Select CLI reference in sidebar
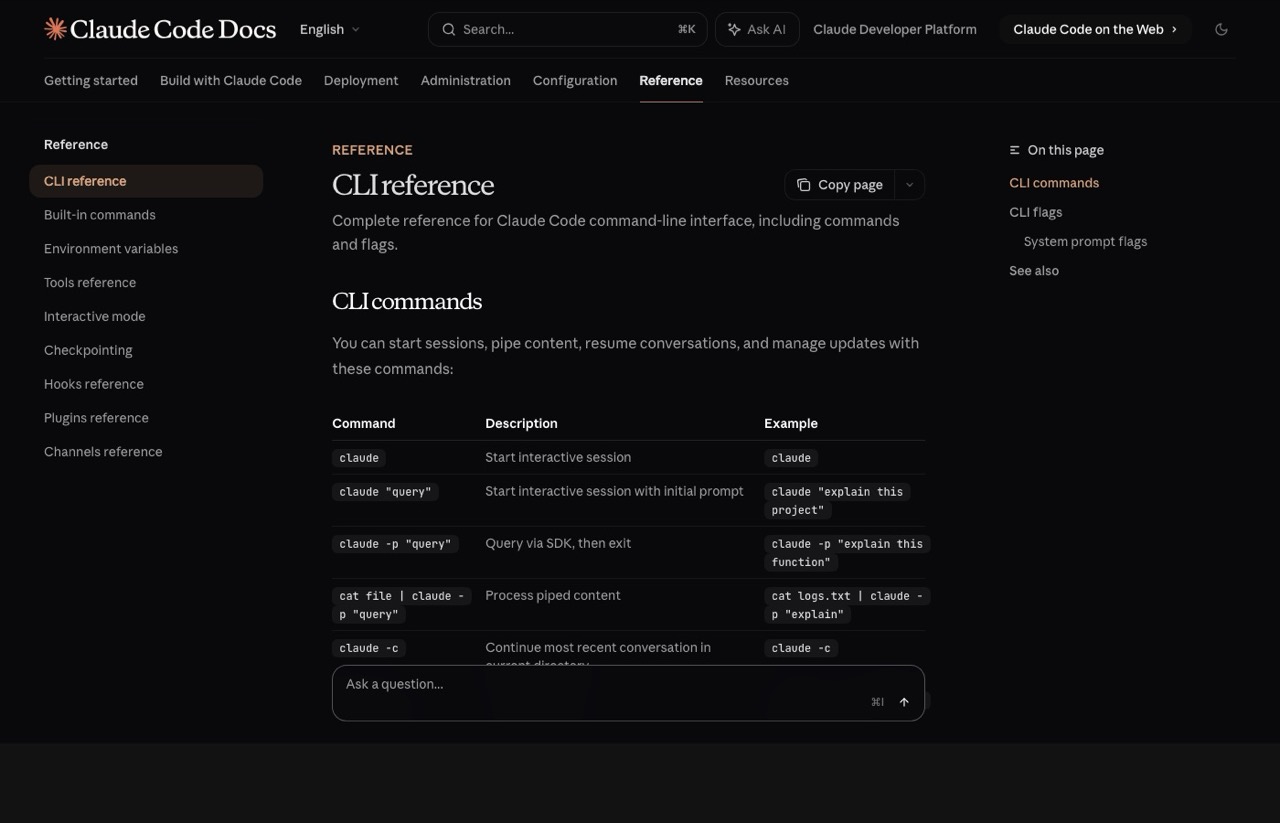 pos(146,181)
